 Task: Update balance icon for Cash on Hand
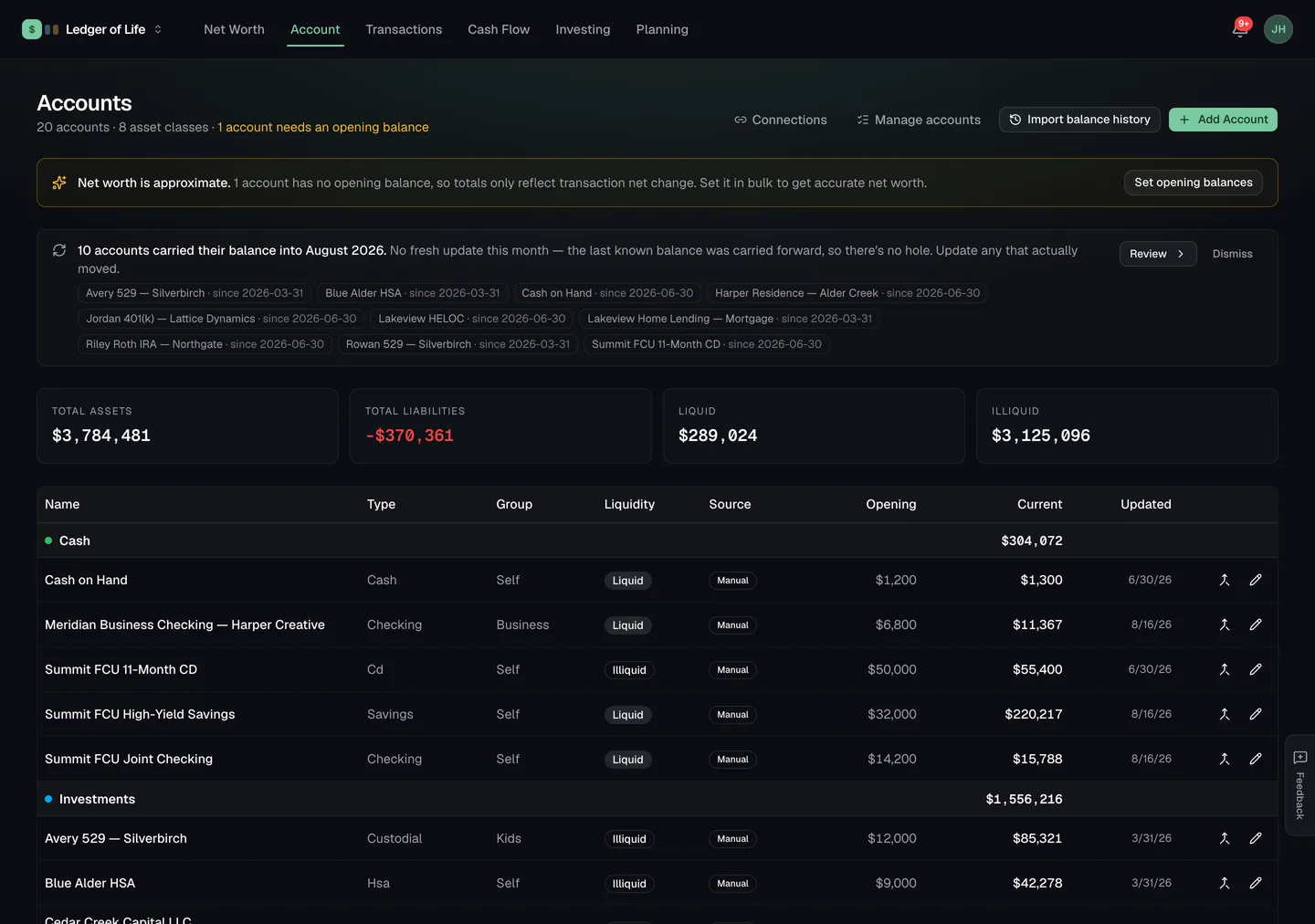[1225, 580]
